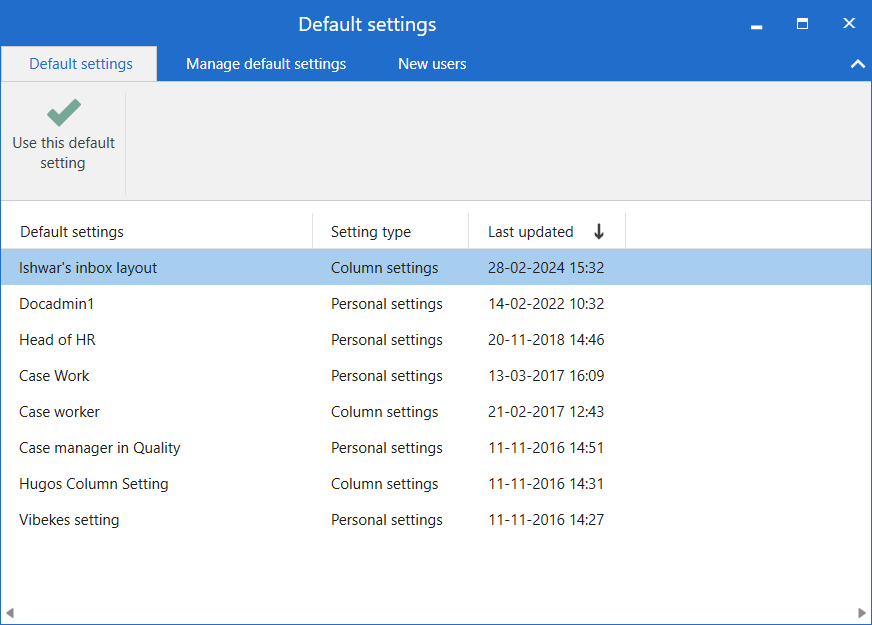872x625 pixels.
Task: Sort by Last updated column header
Action: click(531, 232)
